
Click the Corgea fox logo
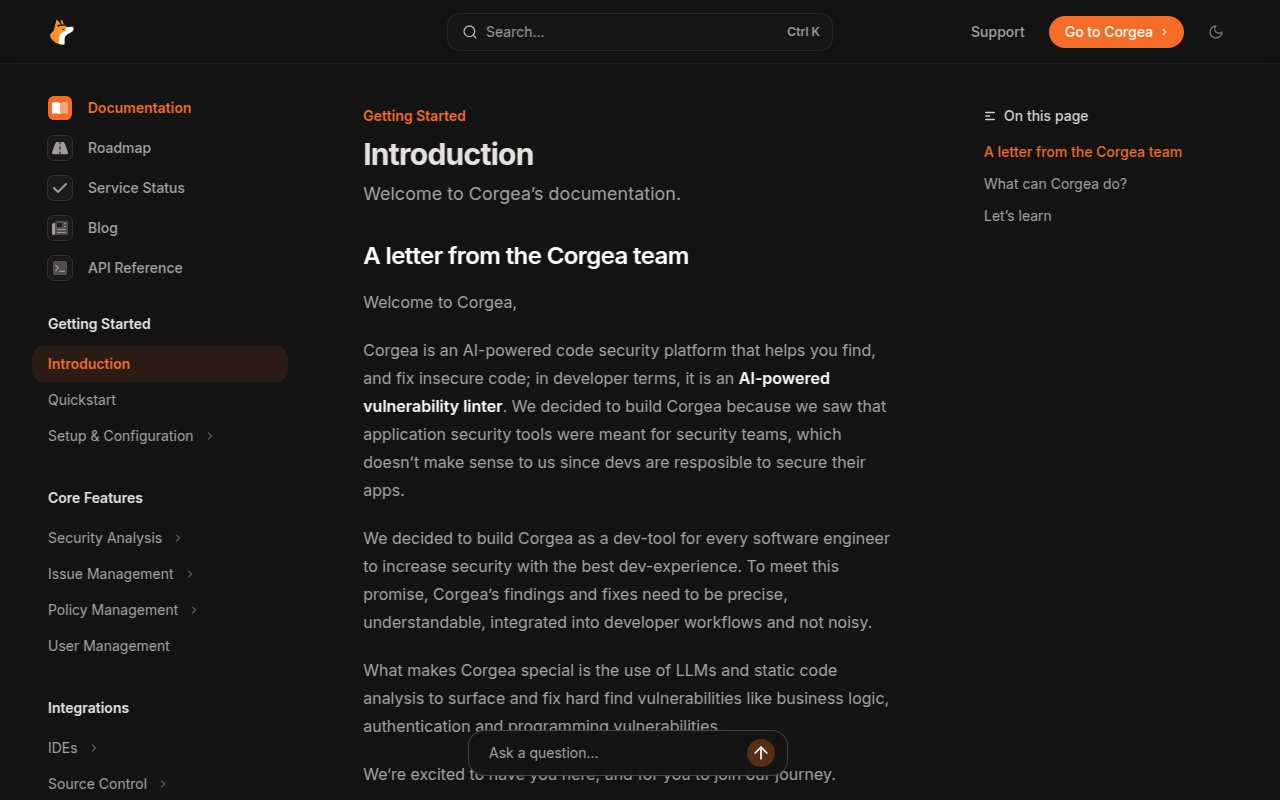coord(62,32)
